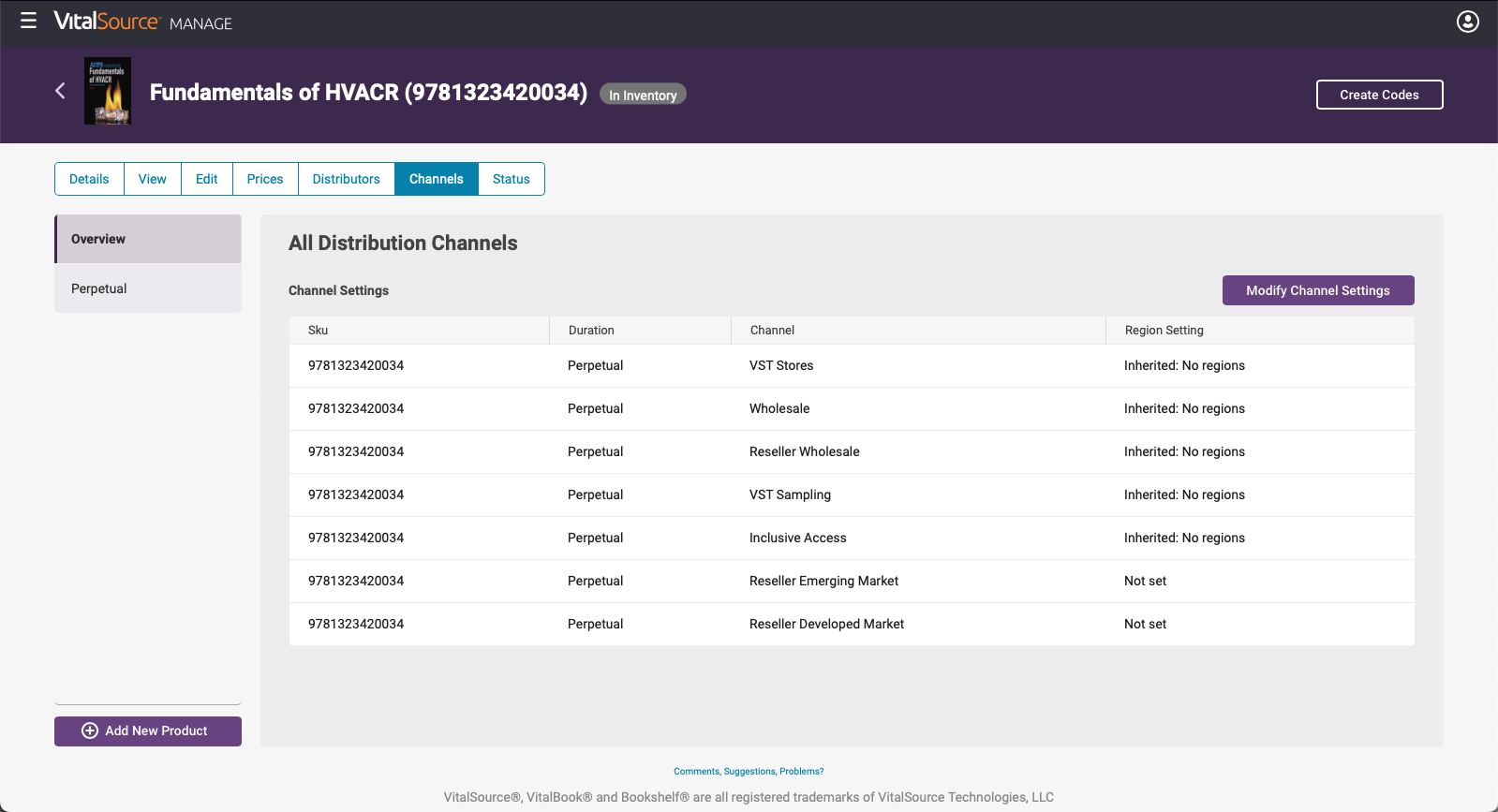Click Not set in Reseller Emerging Market row
1498x812 pixels.
pyautogui.click(x=1145, y=582)
